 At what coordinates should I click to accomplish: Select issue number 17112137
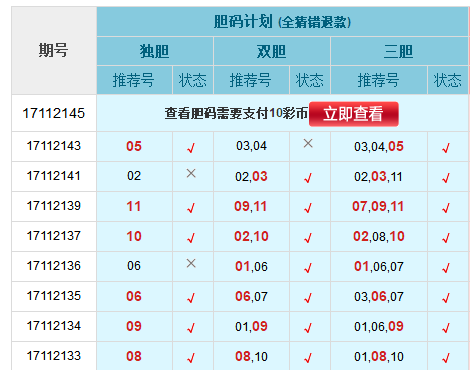pos(54,236)
